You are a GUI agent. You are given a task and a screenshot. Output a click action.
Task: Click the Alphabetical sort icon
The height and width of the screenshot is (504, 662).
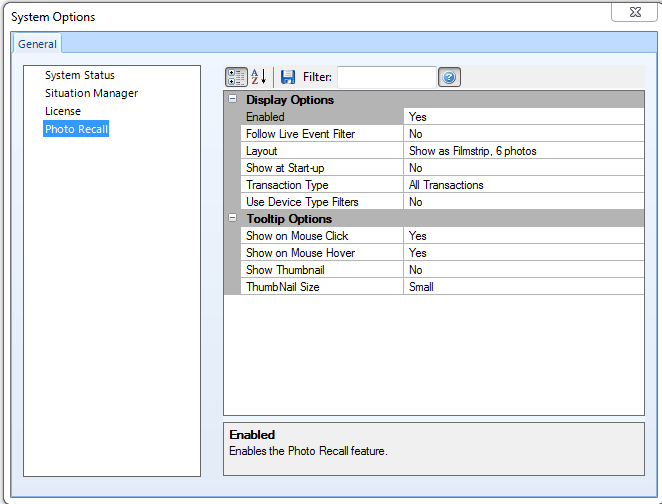click(x=258, y=77)
